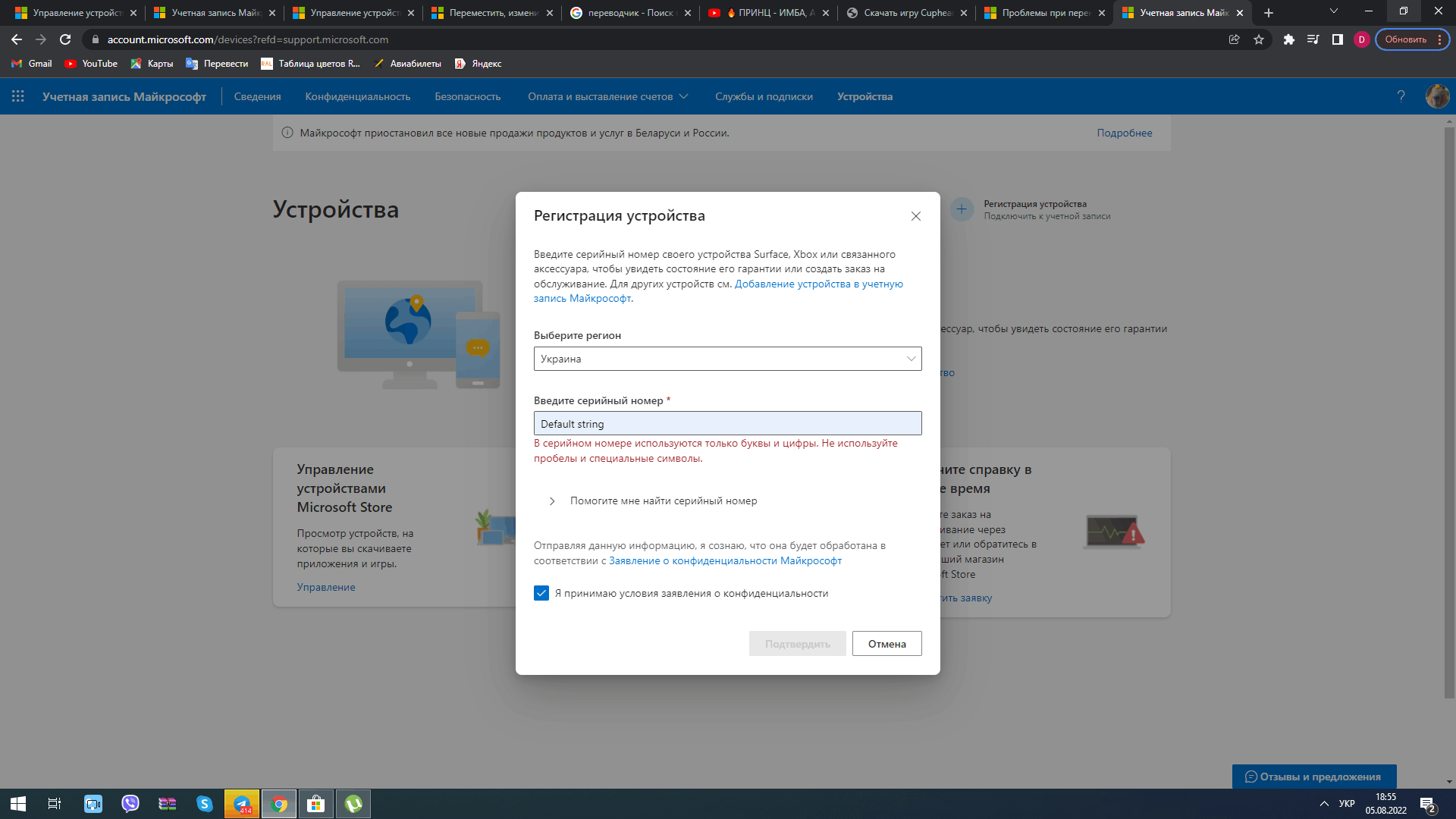Click the address bar URL
The width and height of the screenshot is (1456, 819).
pyautogui.click(x=247, y=39)
